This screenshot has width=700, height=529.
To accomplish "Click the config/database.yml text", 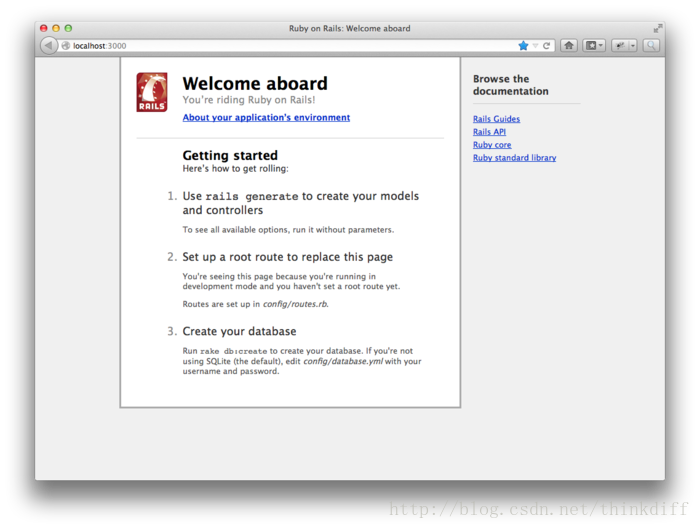I will pyautogui.click(x=343, y=361).
